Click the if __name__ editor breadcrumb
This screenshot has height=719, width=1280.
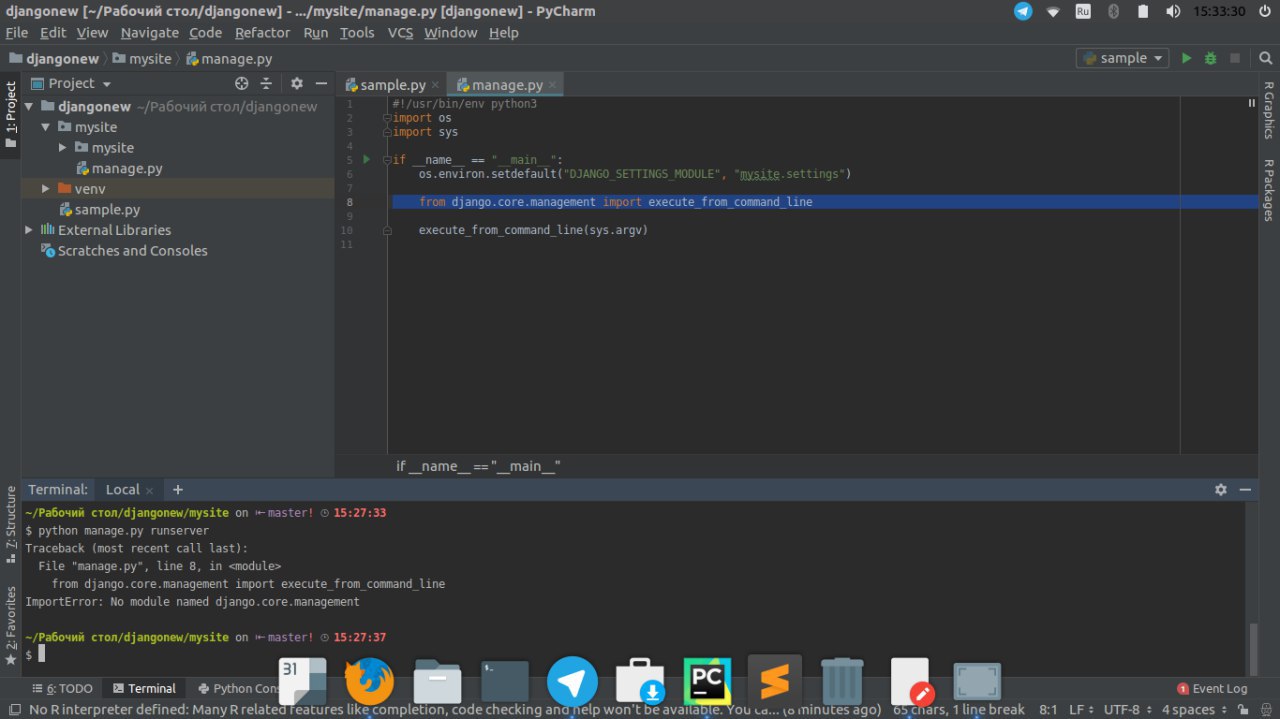(478, 466)
